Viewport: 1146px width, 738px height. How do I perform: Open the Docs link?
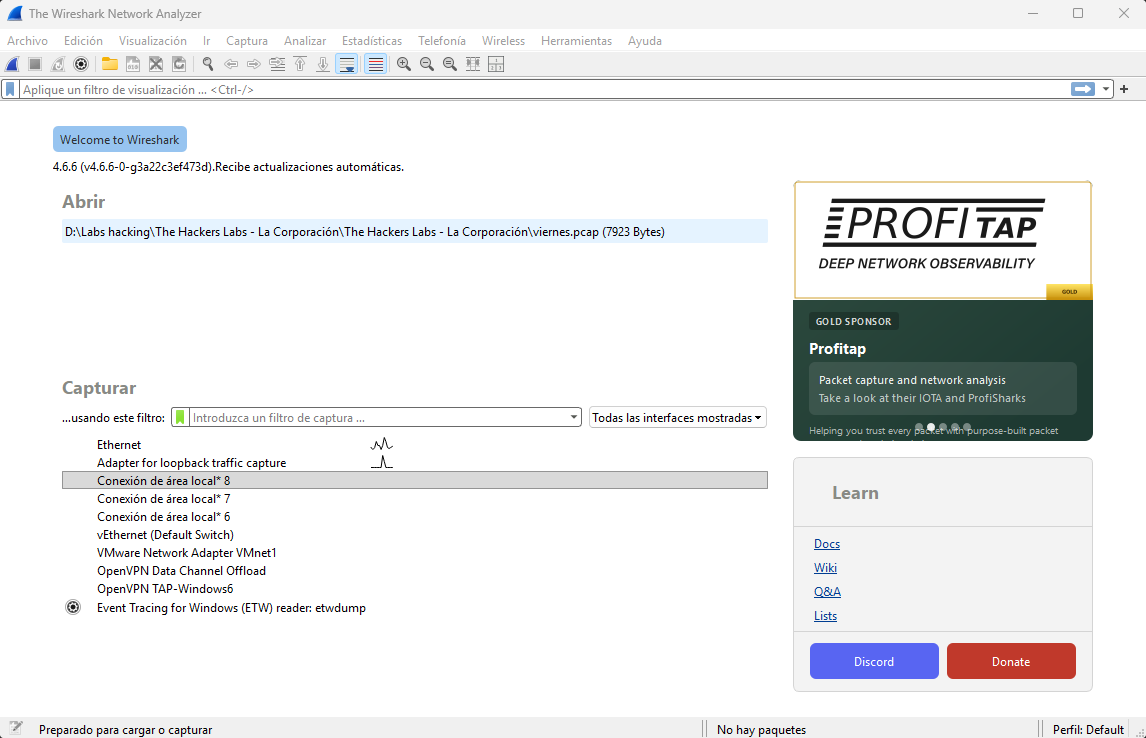coord(827,544)
